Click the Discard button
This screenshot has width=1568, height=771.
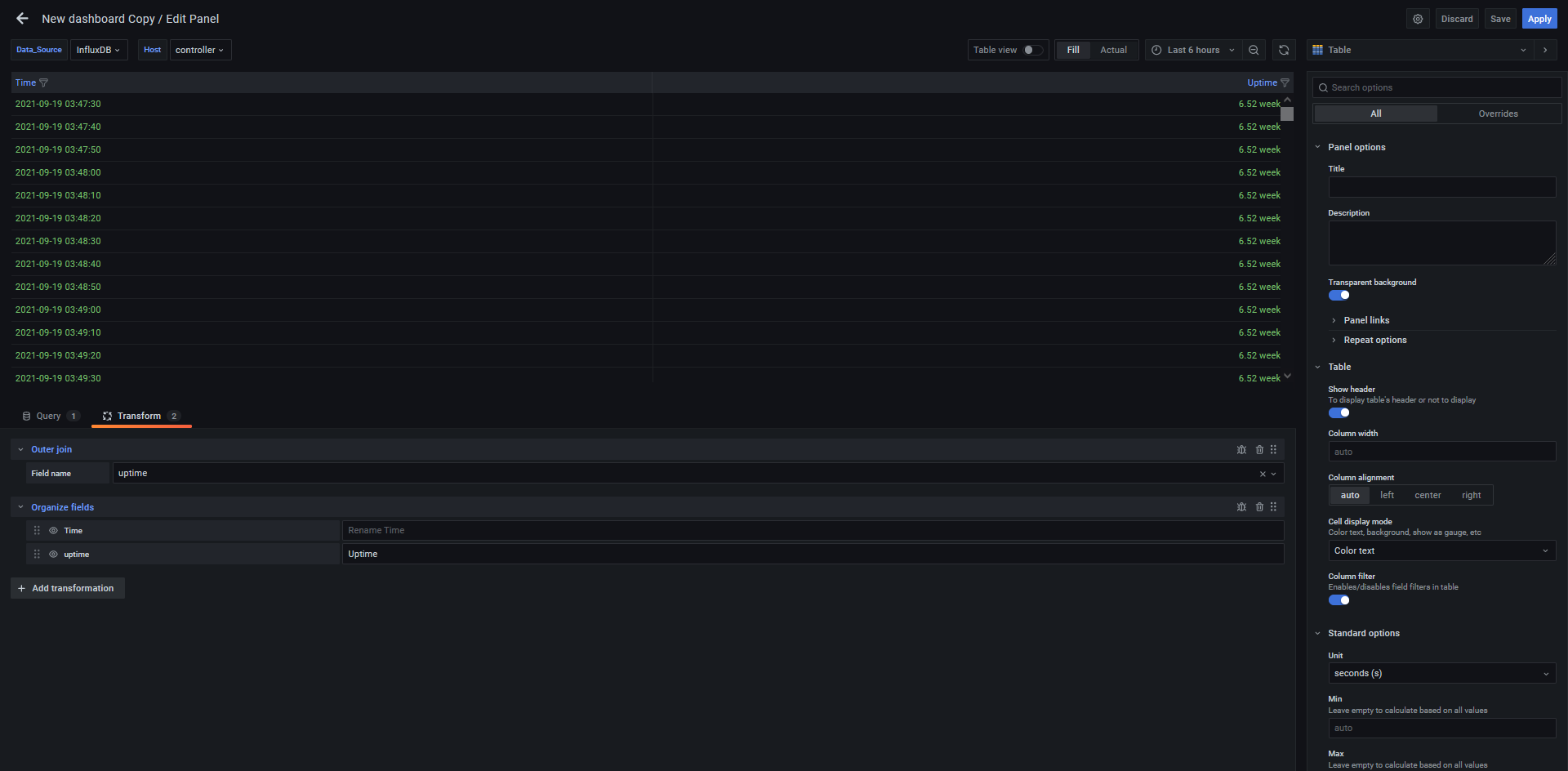point(1457,19)
